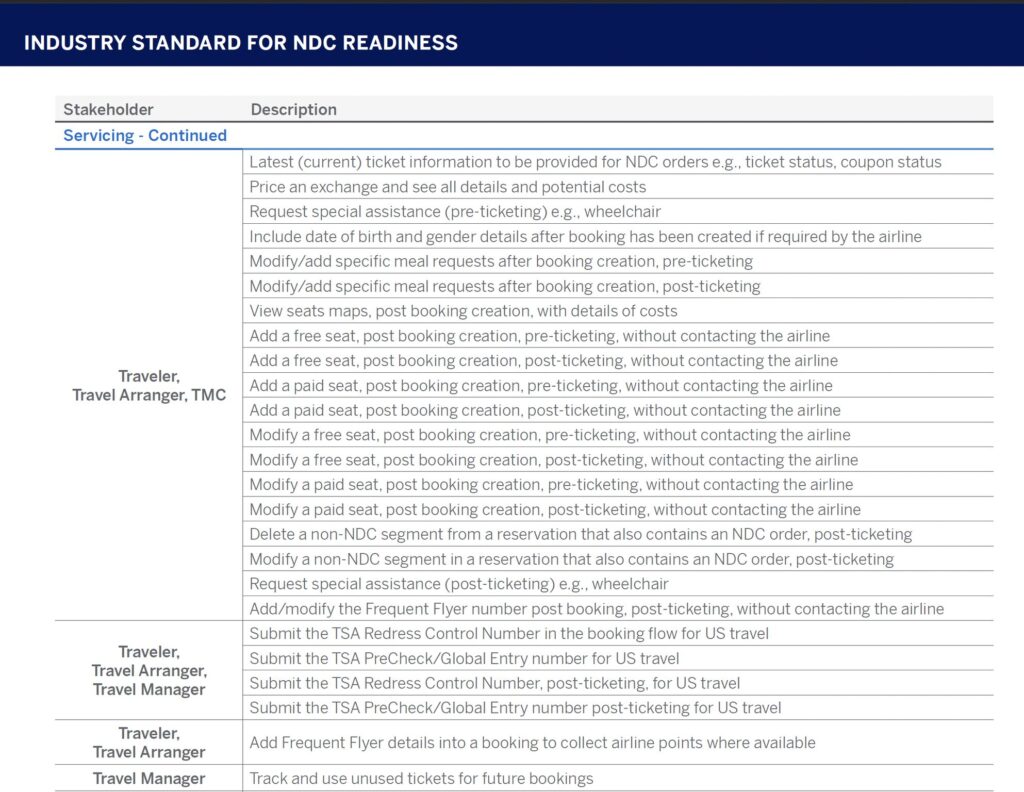
Task: Select 'Submit the TSA Redress Control Number in the booking flow' row
Action: point(618,633)
